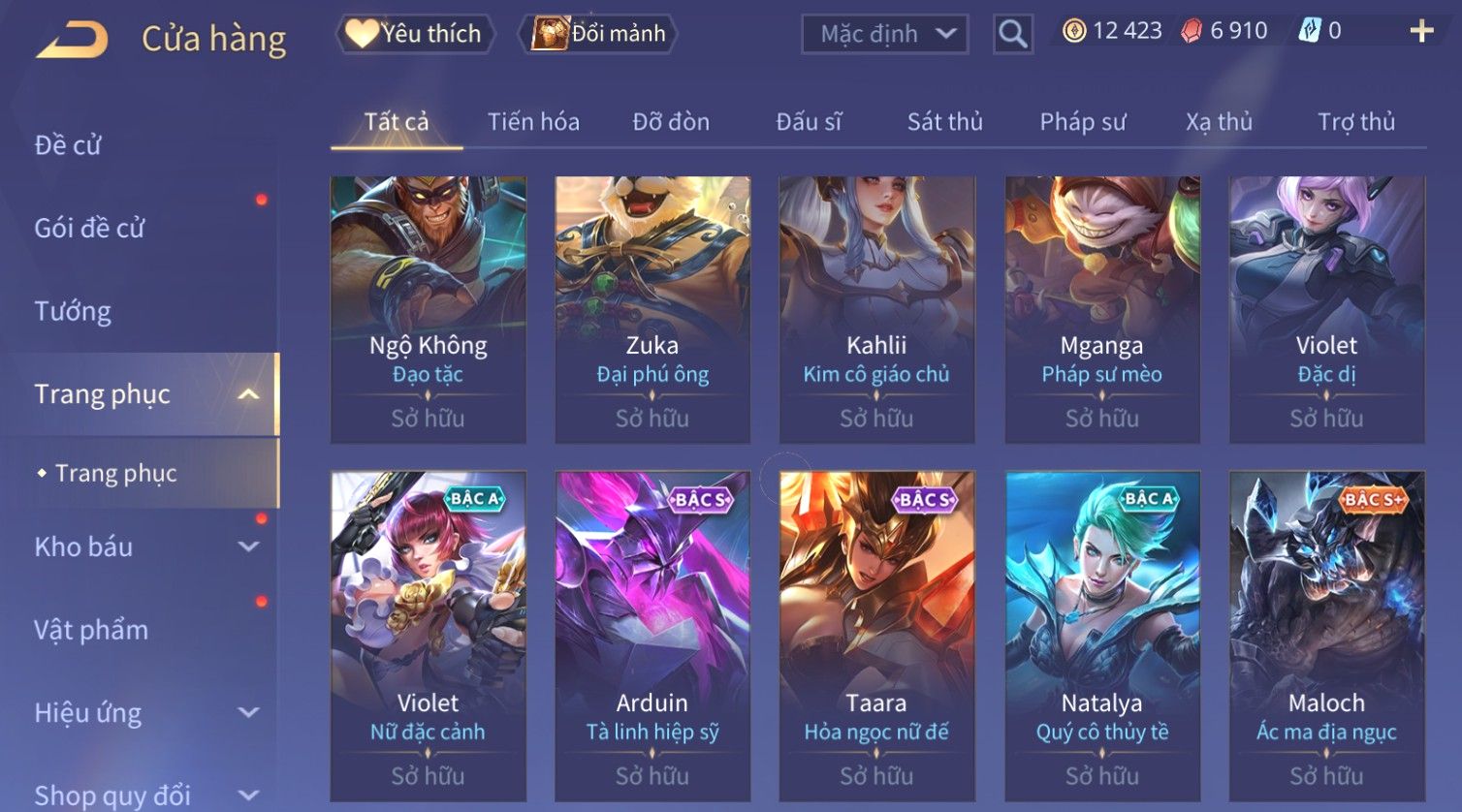Go to Tướng in the sidebar
Screen dimensions: 1462x812
[73, 311]
